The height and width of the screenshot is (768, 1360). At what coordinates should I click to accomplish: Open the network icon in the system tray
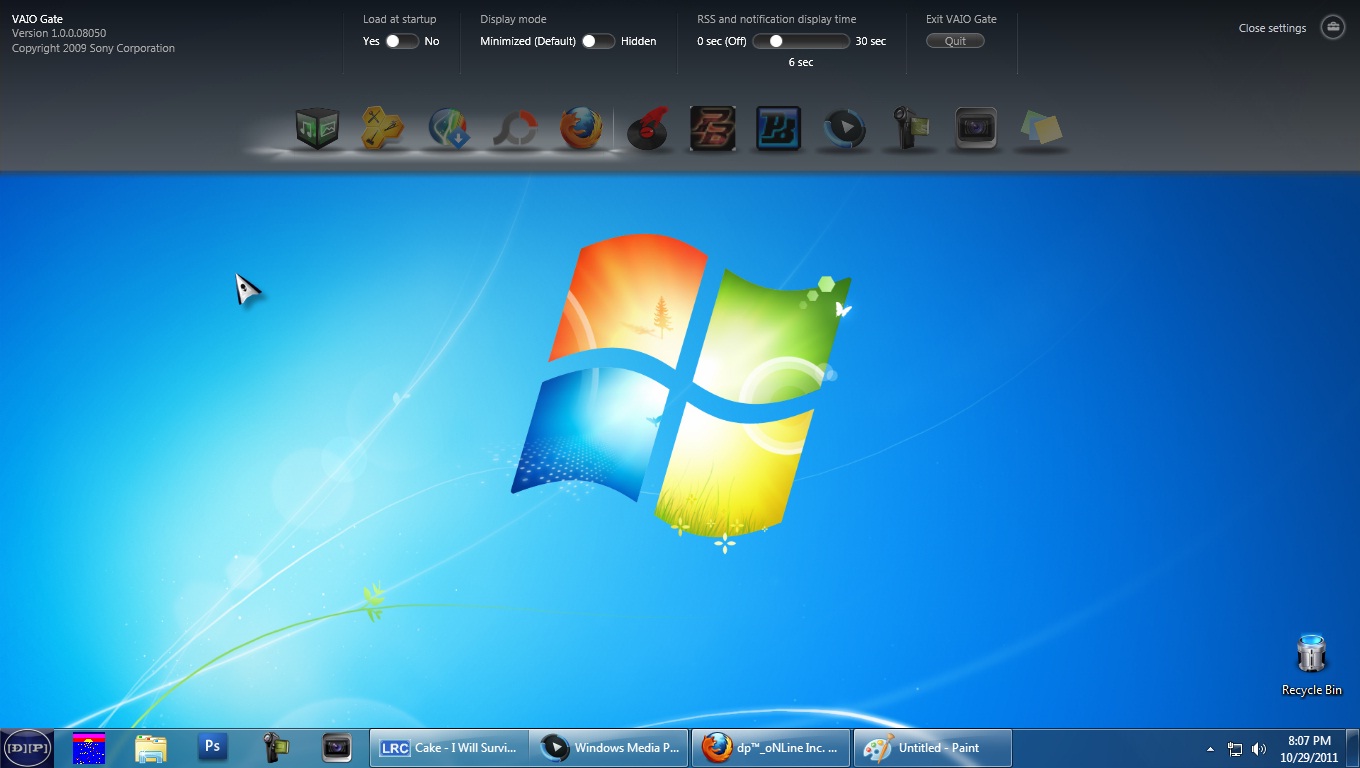[1235, 749]
